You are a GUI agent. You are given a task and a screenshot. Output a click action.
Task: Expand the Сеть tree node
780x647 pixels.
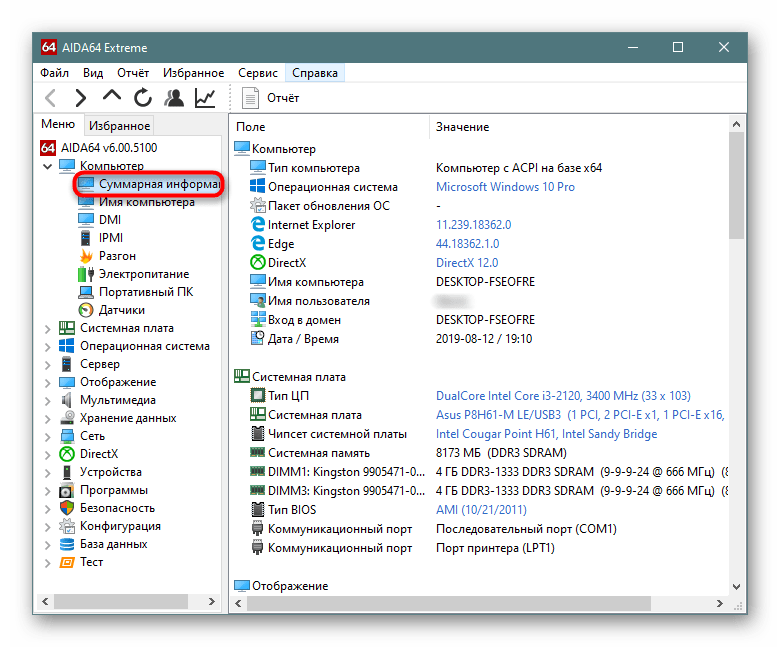47,436
